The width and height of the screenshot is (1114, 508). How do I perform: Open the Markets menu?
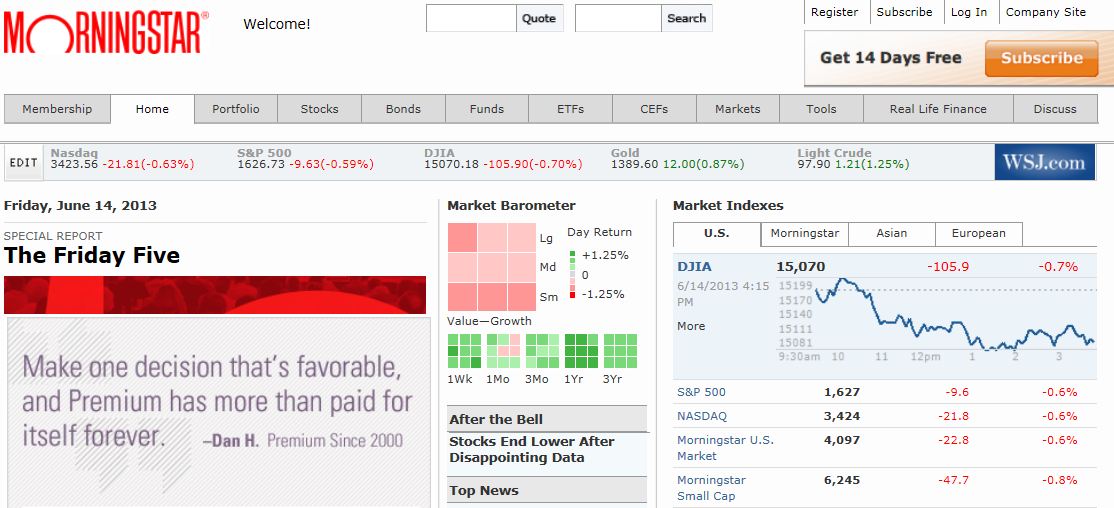737,109
